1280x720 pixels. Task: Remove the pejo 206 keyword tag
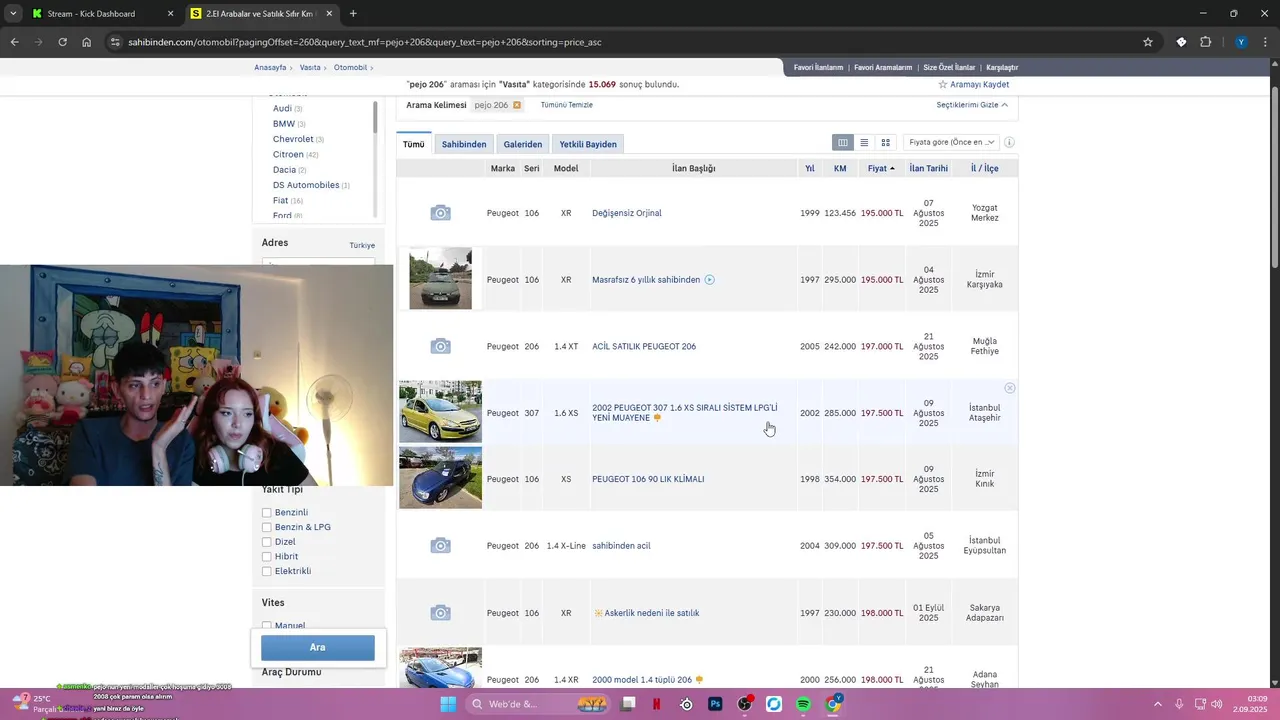[517, 105]
